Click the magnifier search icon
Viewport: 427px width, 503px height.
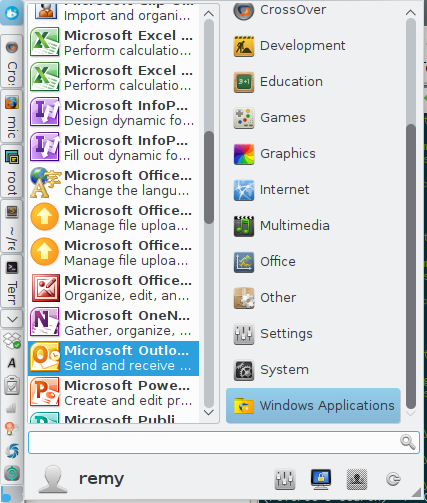408,442
